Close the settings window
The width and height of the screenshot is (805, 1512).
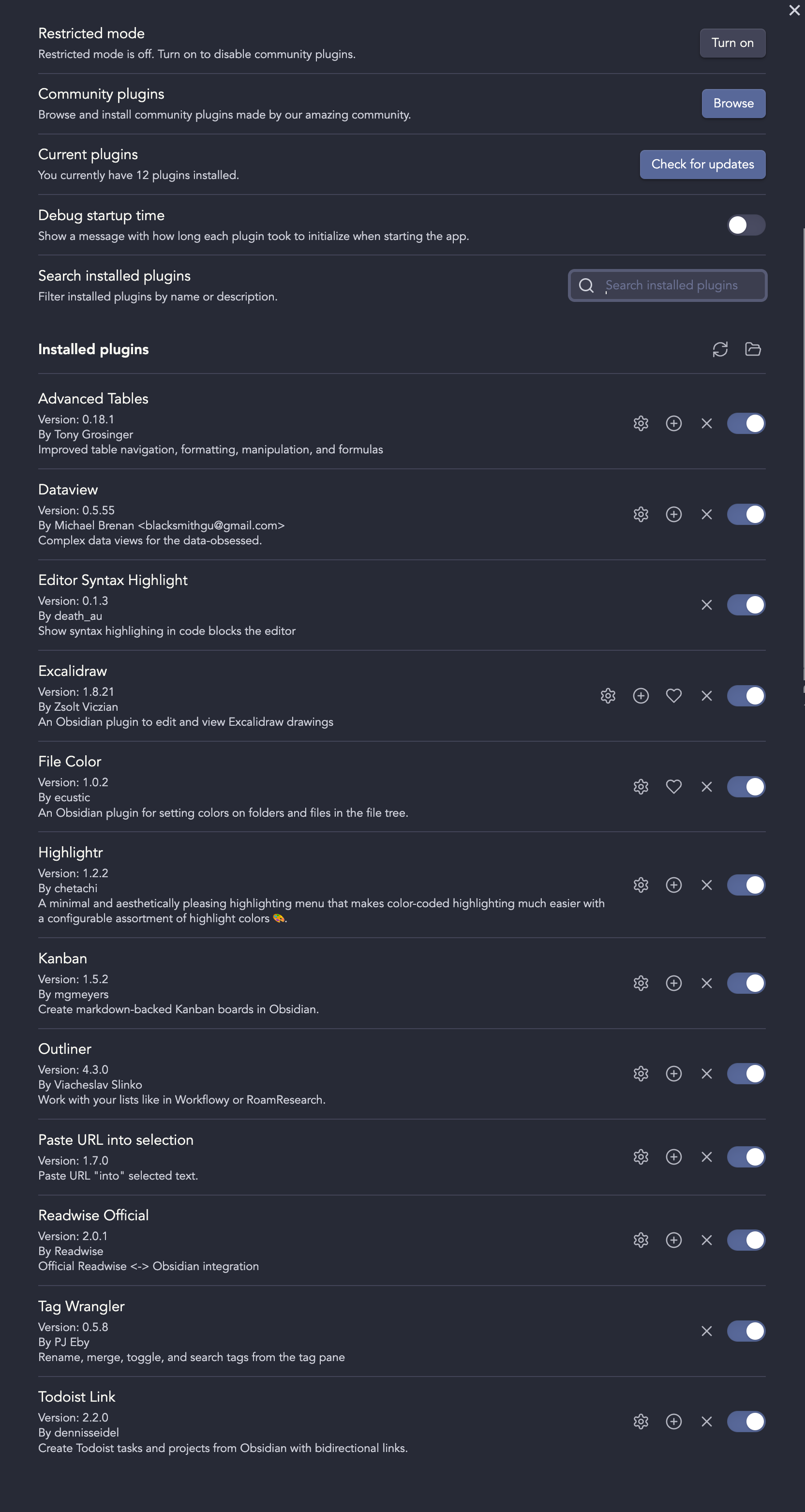794,11
